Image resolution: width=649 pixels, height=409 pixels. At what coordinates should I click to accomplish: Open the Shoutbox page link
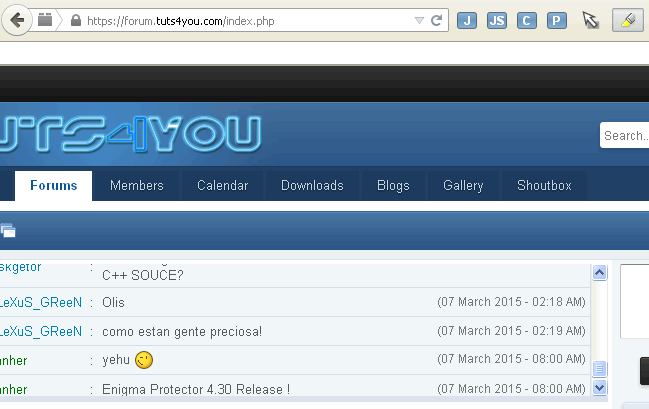click(544, 185)
